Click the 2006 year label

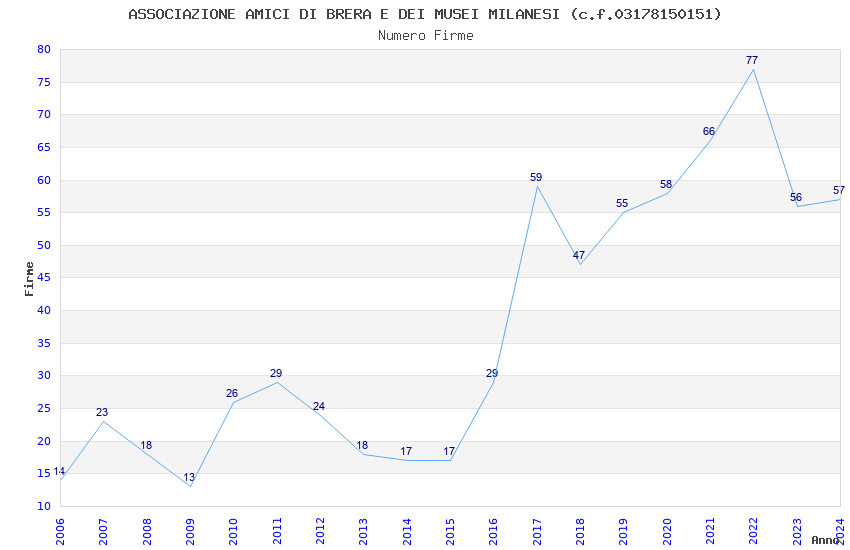pyautogui.click(x=60, y=531)
